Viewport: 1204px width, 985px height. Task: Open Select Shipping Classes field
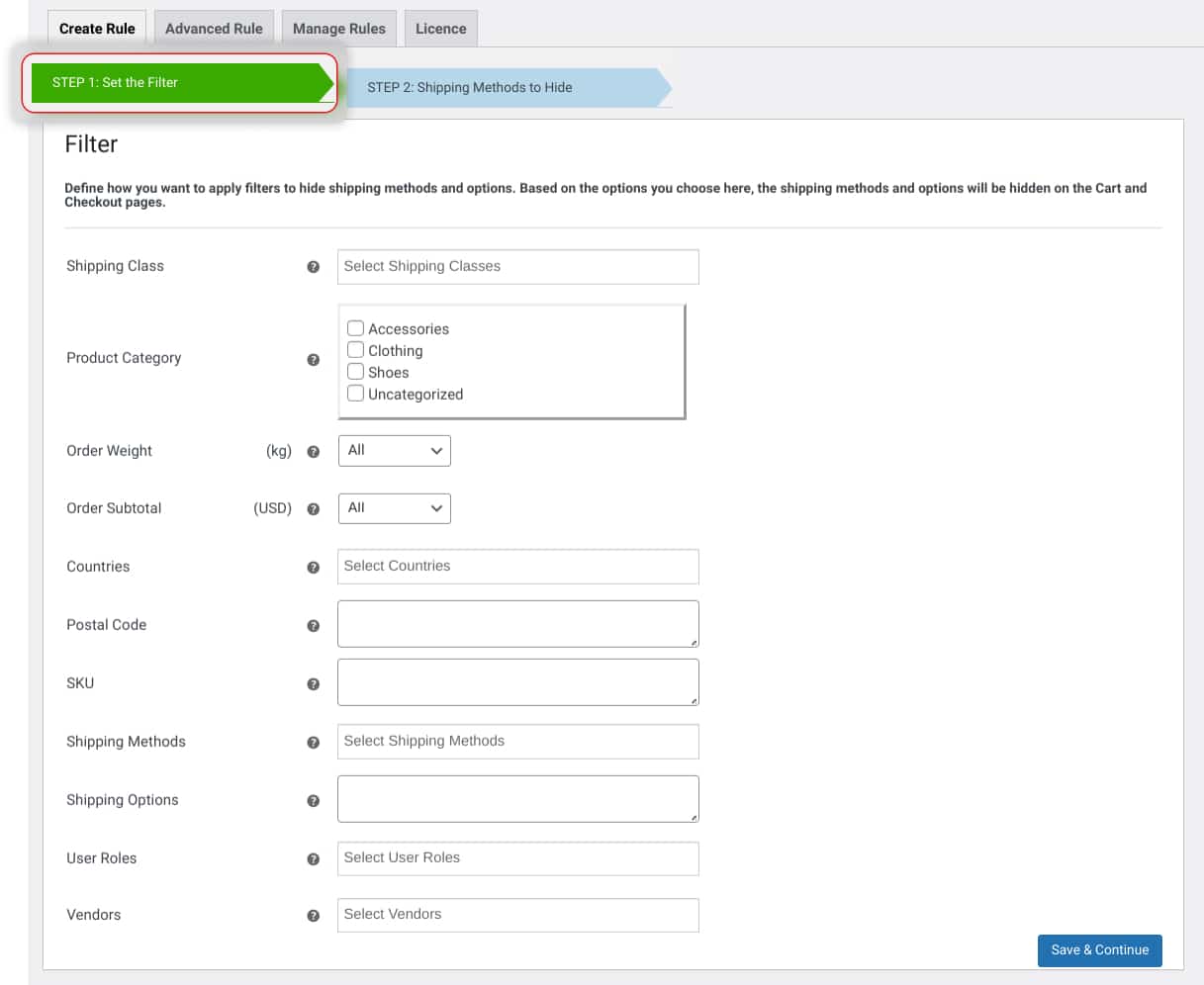tap(518, 267)
